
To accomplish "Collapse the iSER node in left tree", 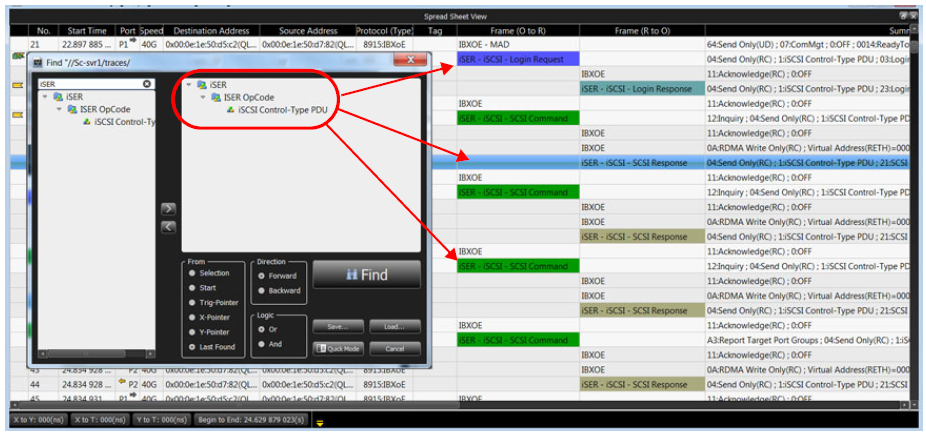I will click(x=45, y=97).
